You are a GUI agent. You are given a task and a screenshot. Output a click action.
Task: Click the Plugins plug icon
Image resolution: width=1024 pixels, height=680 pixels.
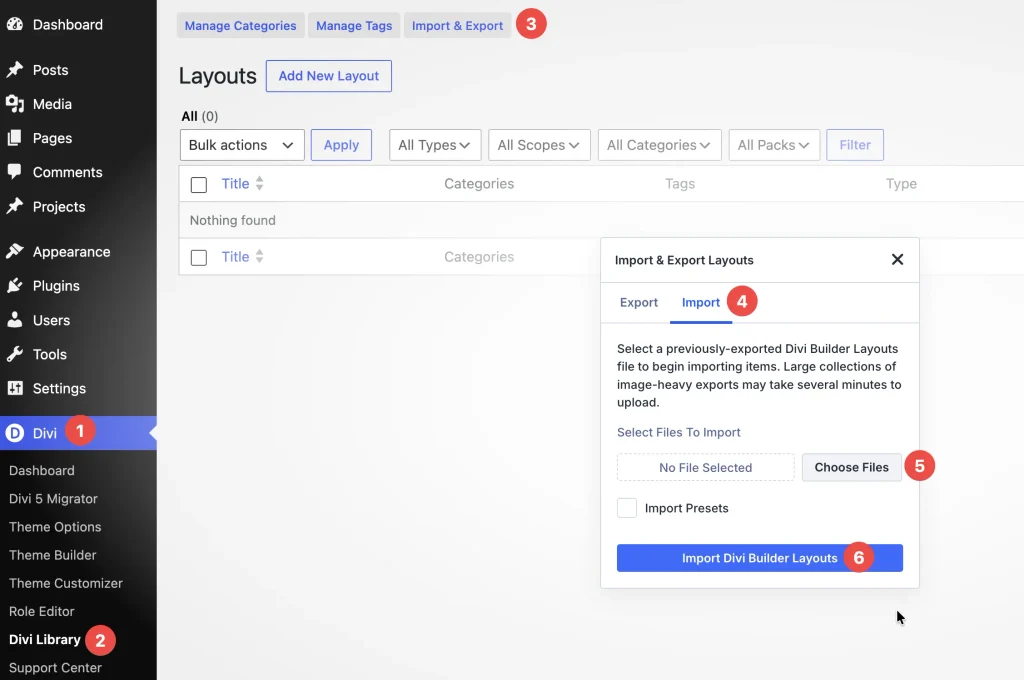(15, 285)
